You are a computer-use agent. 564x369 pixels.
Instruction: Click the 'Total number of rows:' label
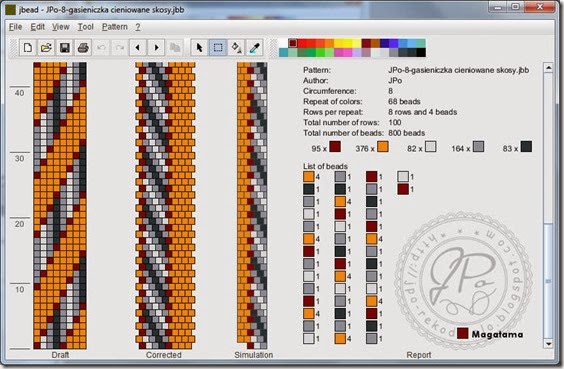(341, 123)
